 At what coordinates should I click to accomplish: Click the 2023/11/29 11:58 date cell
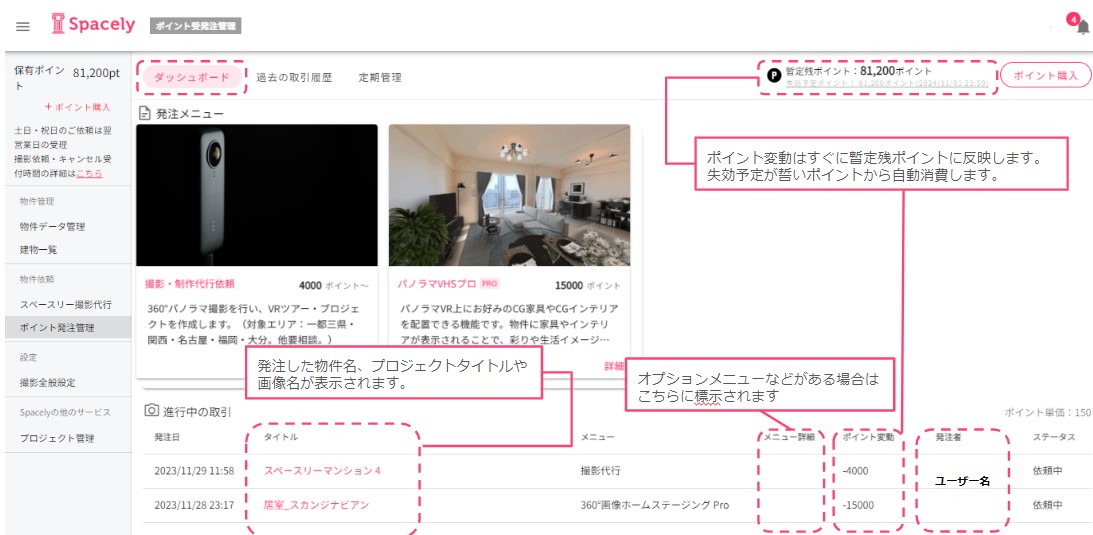click(x=194, y=470)
